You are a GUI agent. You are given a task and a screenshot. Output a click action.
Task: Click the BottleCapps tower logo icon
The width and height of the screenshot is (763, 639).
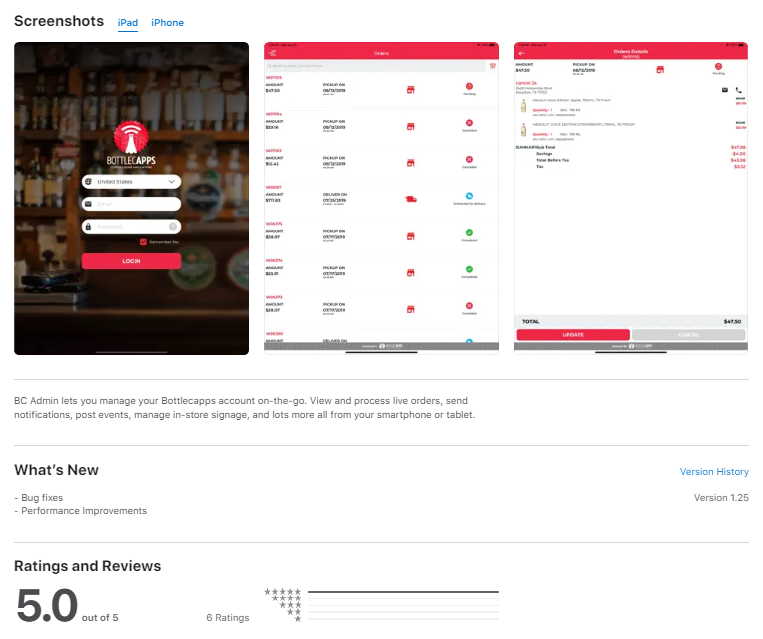131,137
